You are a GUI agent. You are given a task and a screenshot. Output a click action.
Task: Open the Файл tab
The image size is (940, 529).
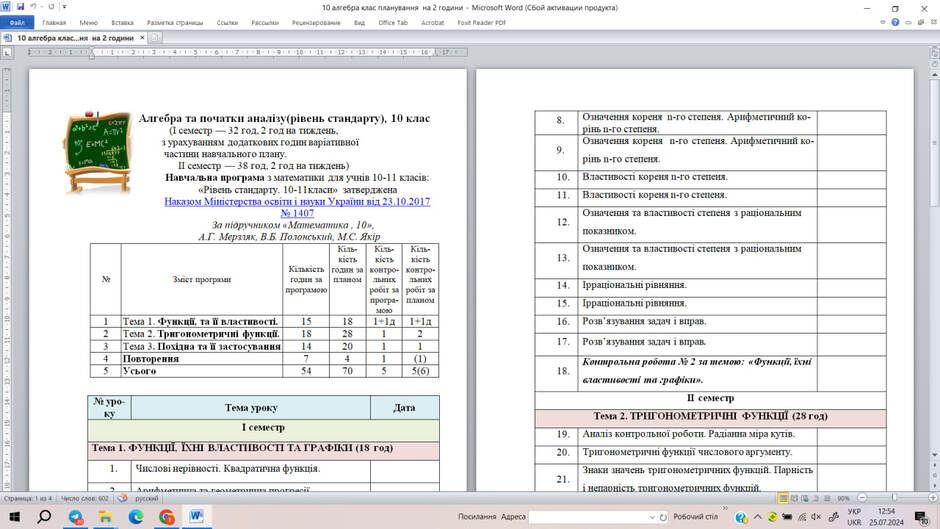[x=17, y=23]
